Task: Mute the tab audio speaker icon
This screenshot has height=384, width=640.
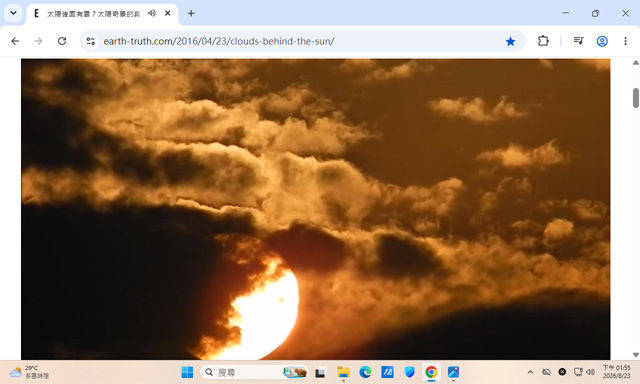Action: click(152, 13)
